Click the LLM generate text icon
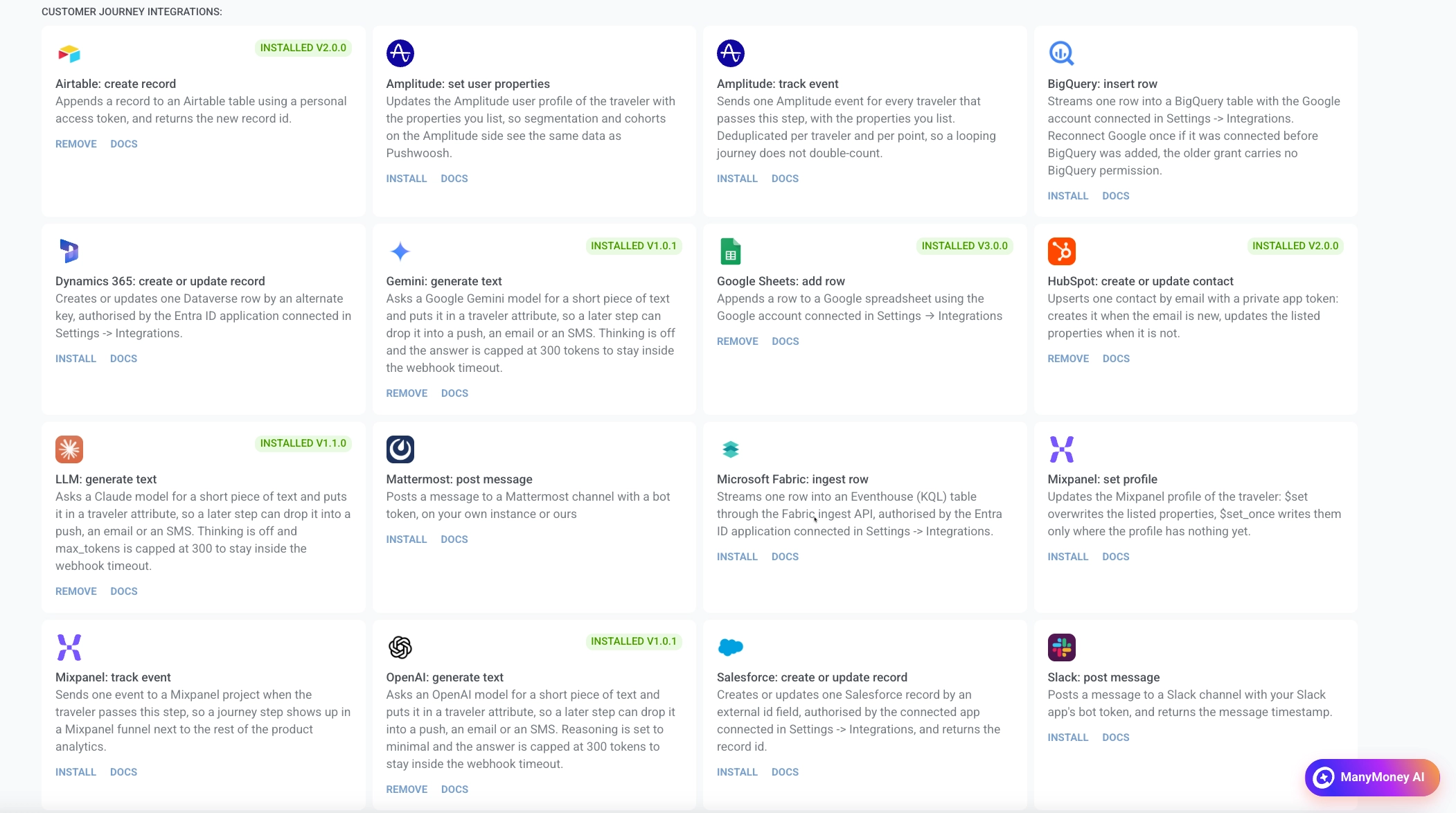 pyautogui.click(x=69, y=449)
